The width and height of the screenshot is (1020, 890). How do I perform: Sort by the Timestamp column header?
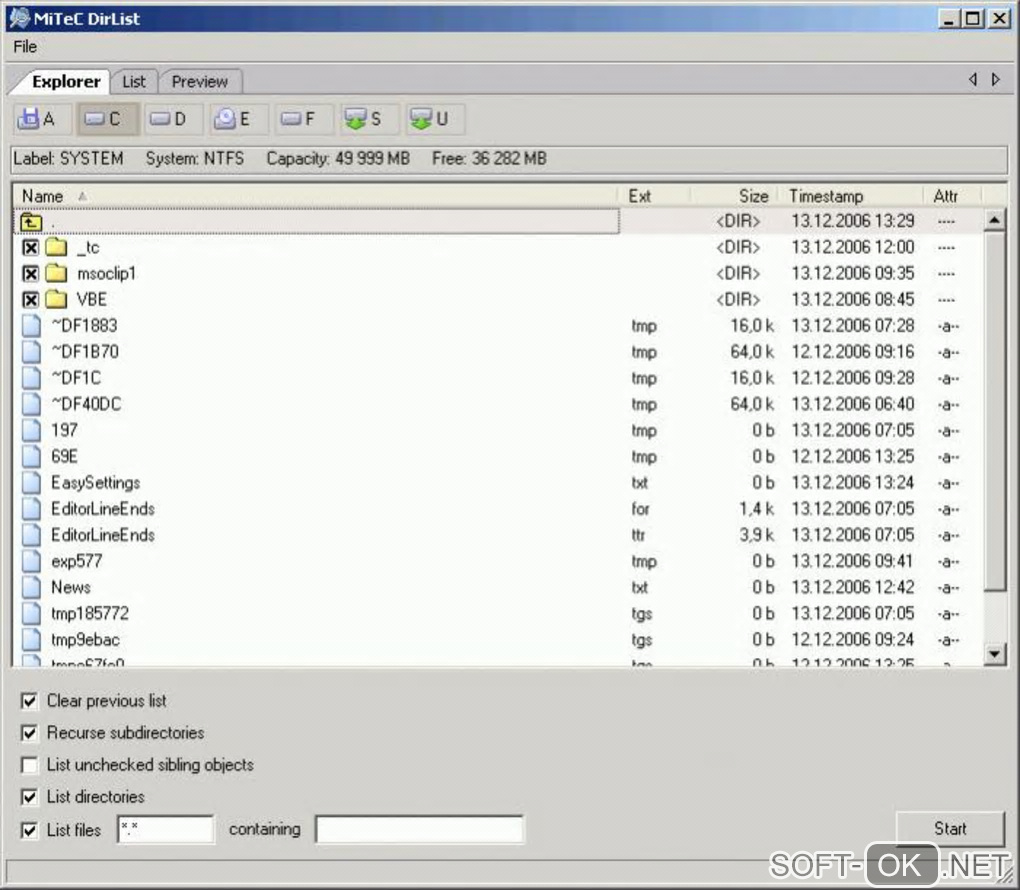(x=851, y=196)
